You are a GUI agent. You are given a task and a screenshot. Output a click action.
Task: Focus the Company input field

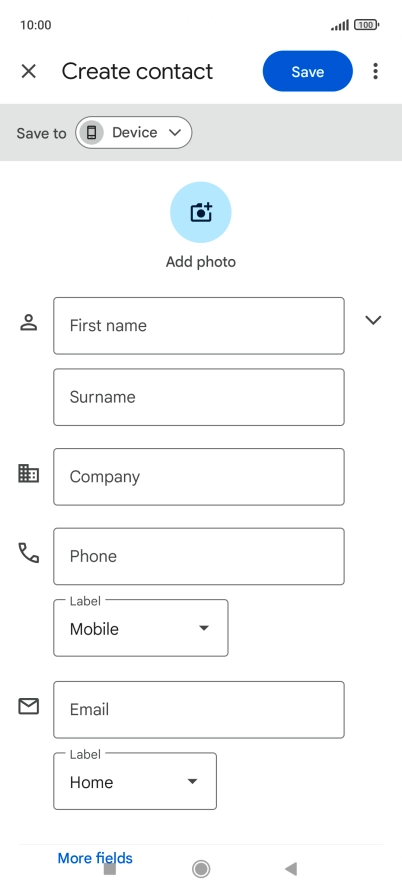tap(199, 477)
